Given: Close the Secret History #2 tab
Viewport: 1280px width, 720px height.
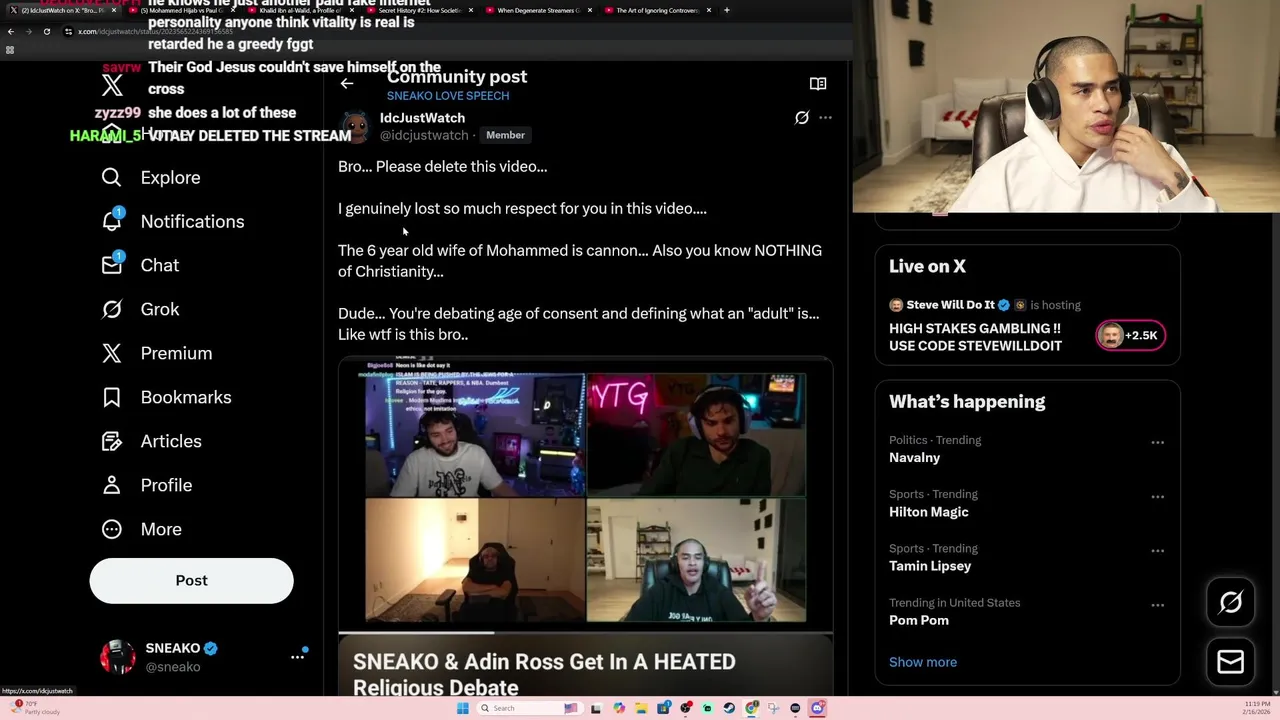Looking at the screenshot, I should 471,10.
